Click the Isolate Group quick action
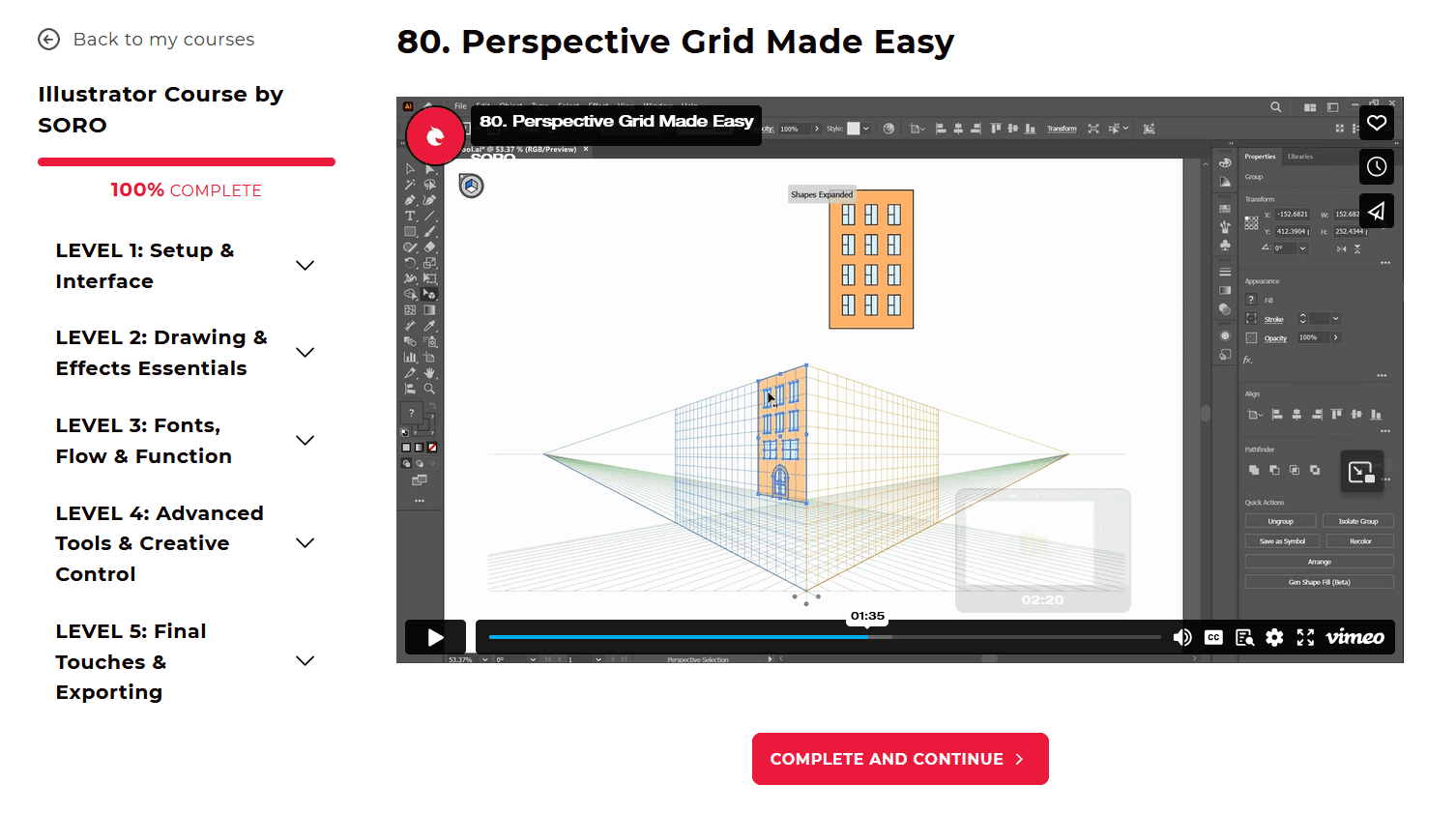Image resolution: width=1456 pixels, height=813 pixels. click(1358, 521)
